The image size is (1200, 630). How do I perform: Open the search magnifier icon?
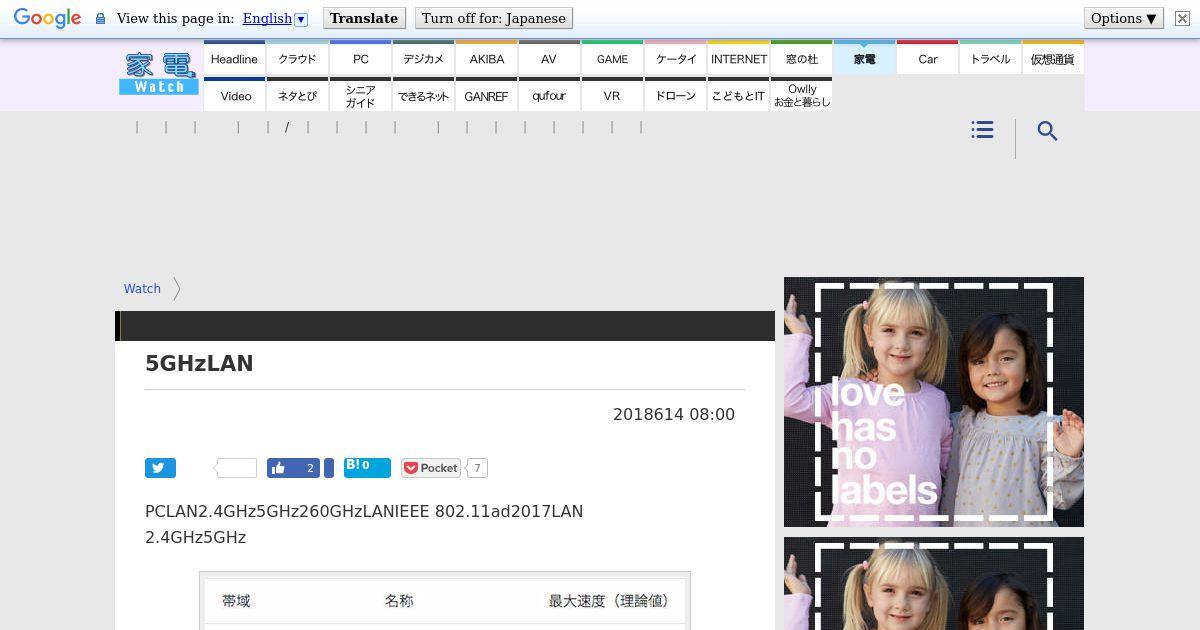pyautogui.click(x=1047, y=131)
